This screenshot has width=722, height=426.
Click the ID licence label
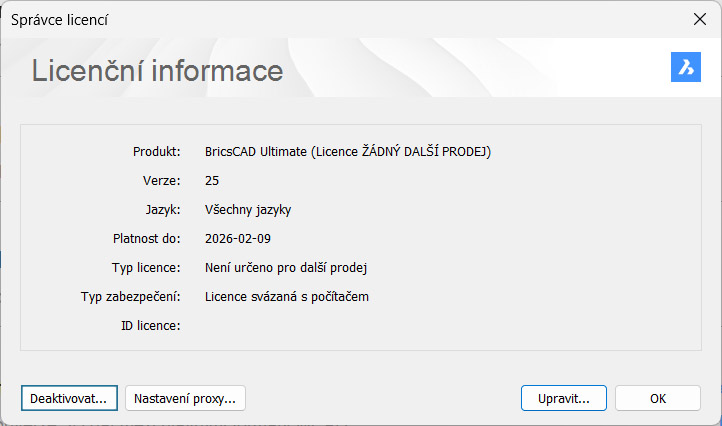point(148,326)
